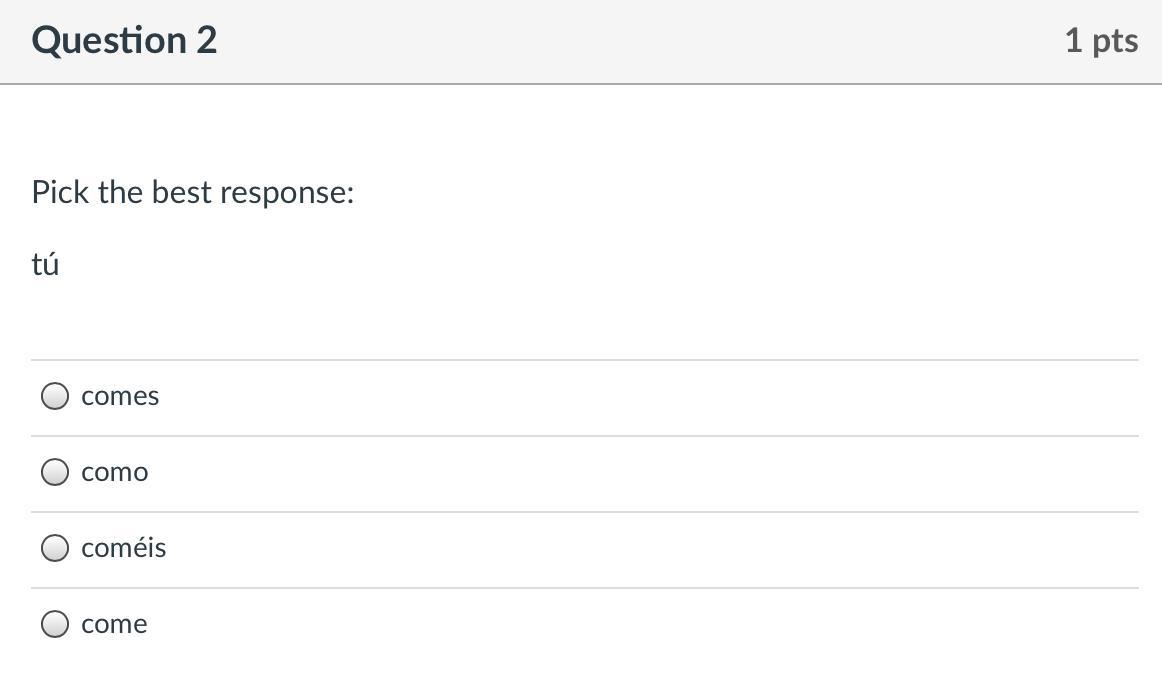The height and width of the screenshot is (700, 1162).
Task: Click the 1 pts score label
Action: point(1101,40)
